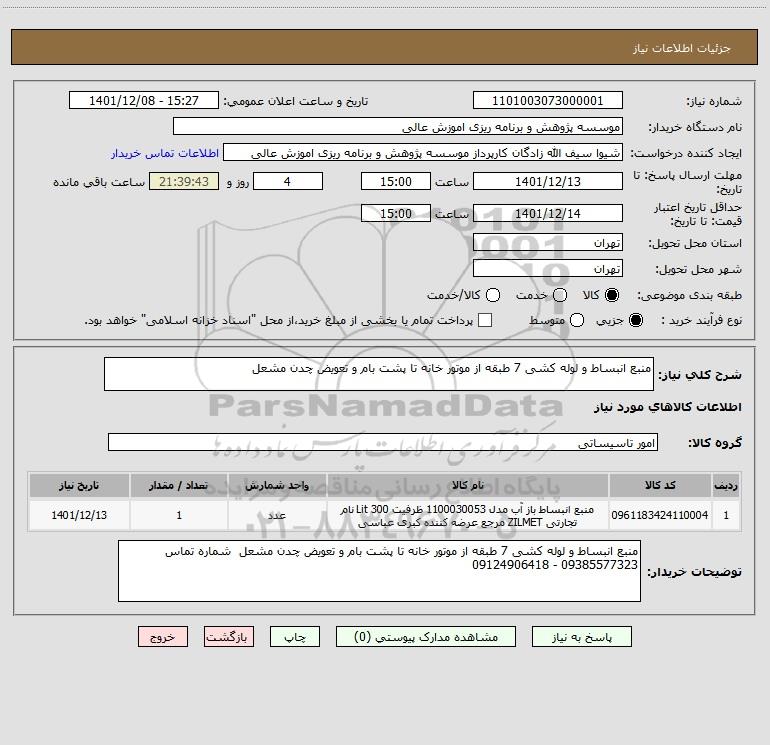Select the کالا/خدمت radio option
Viewport: 770px width, 745px height.
[493, 295]
